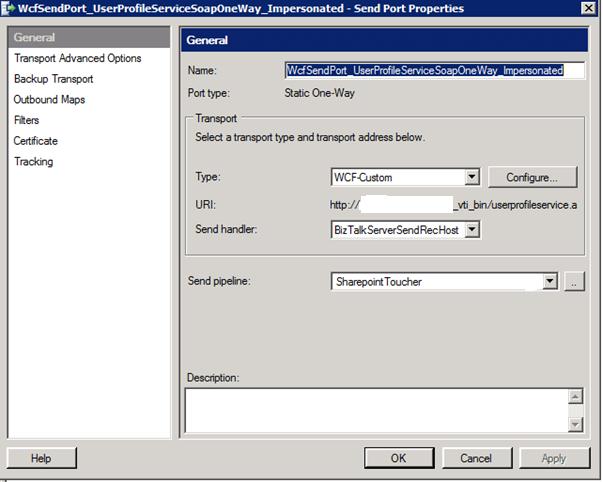This screenshot has width=603, height=482.
Task: Click the Description scrollbar up arrow
Action: (575, 397)
